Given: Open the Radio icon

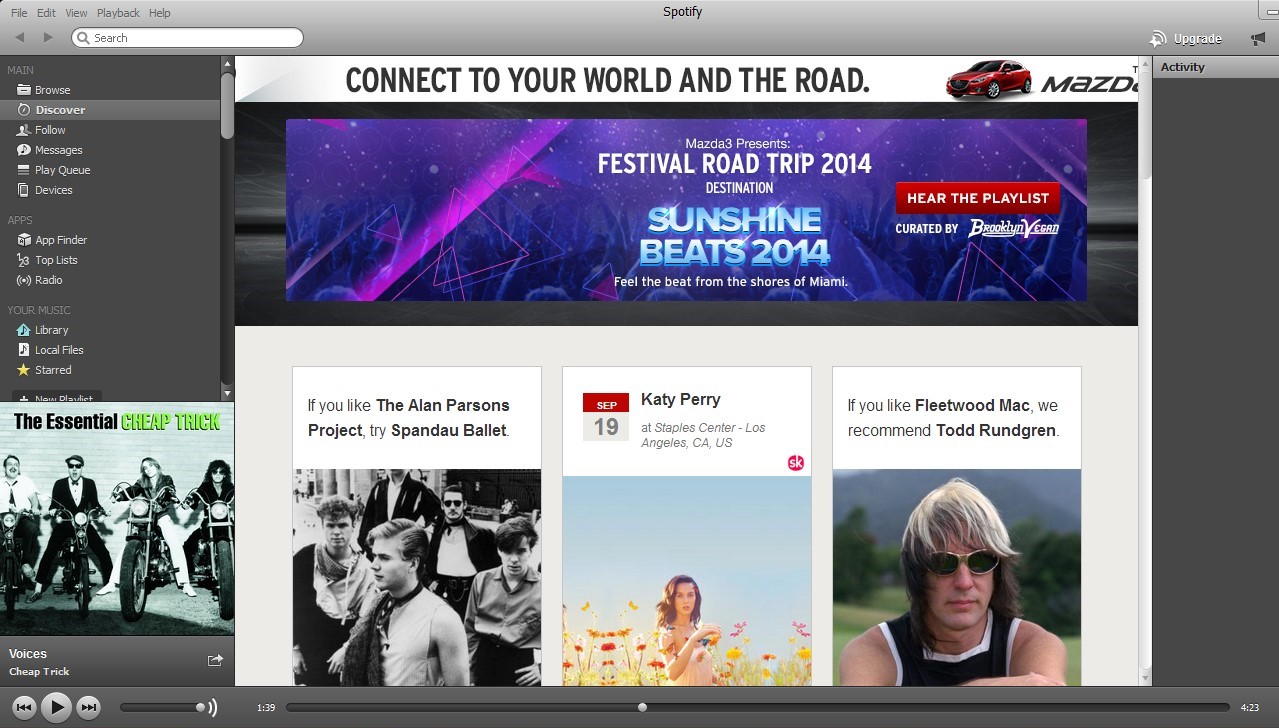Looking at the screenshot, I should coord(24,280).
